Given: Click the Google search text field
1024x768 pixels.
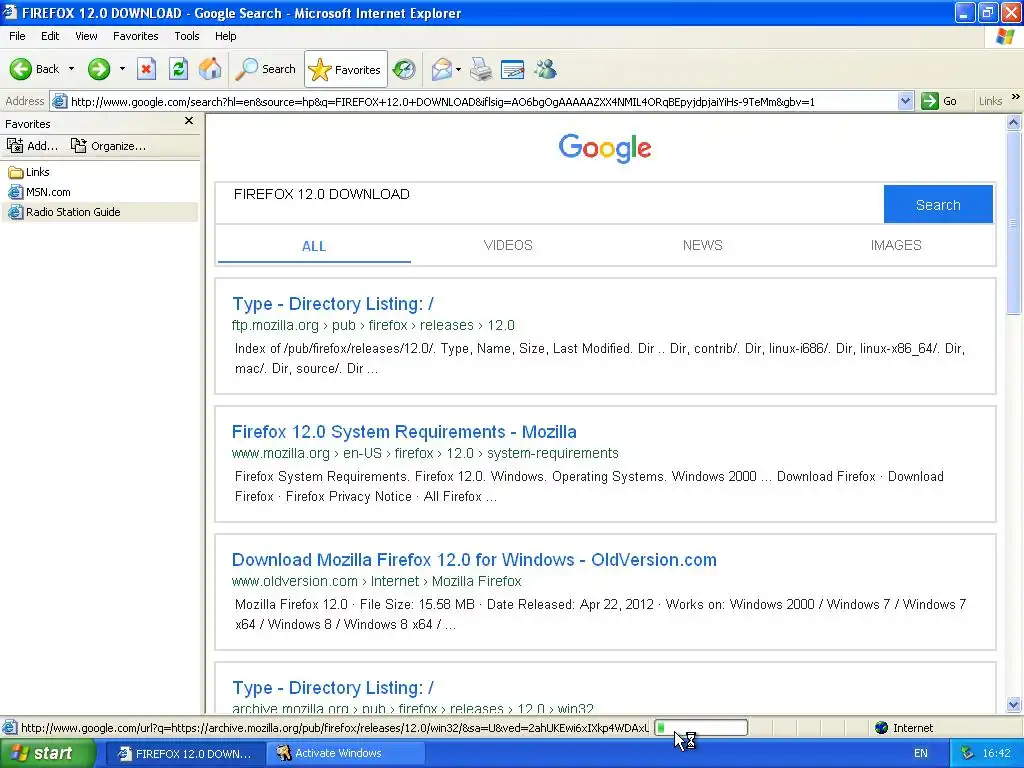Looking at the screenshot, I should tap(549, 203).
